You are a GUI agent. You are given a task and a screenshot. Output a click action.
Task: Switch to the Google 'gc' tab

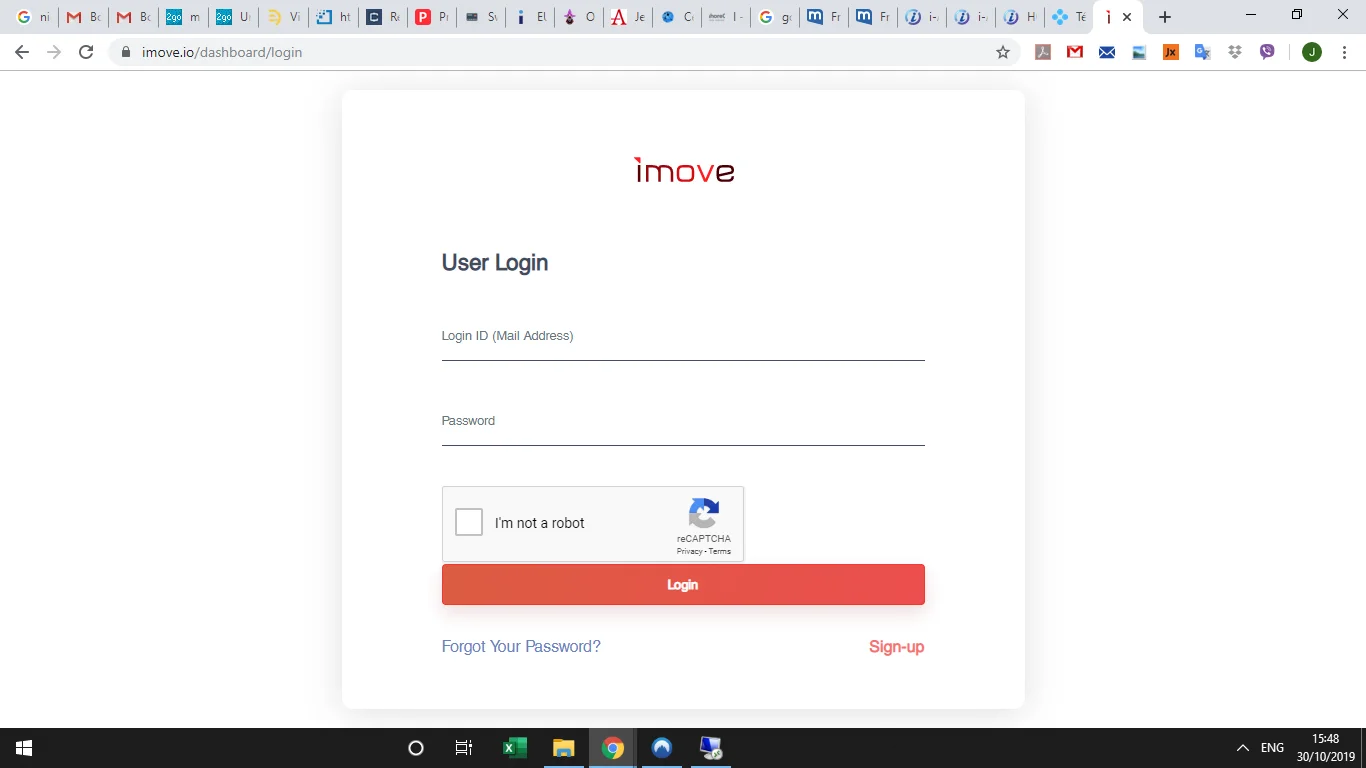pos(776,17)
